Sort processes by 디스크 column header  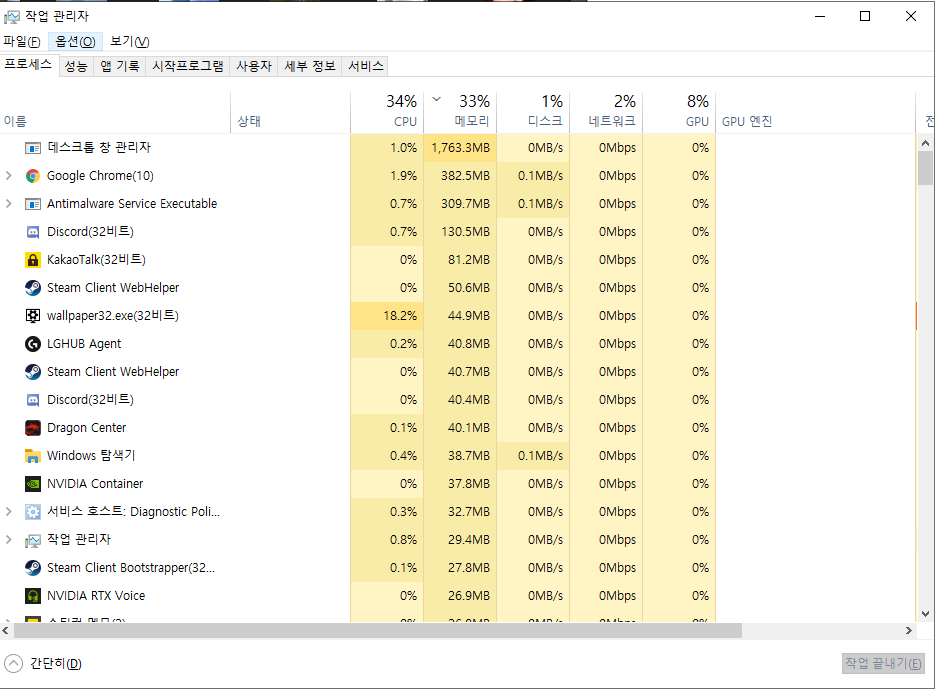click(x=533, y=112)
